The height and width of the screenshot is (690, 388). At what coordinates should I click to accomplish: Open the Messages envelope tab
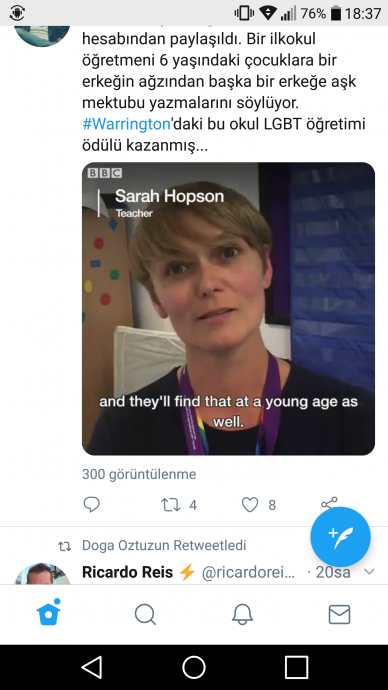point(340,614)
